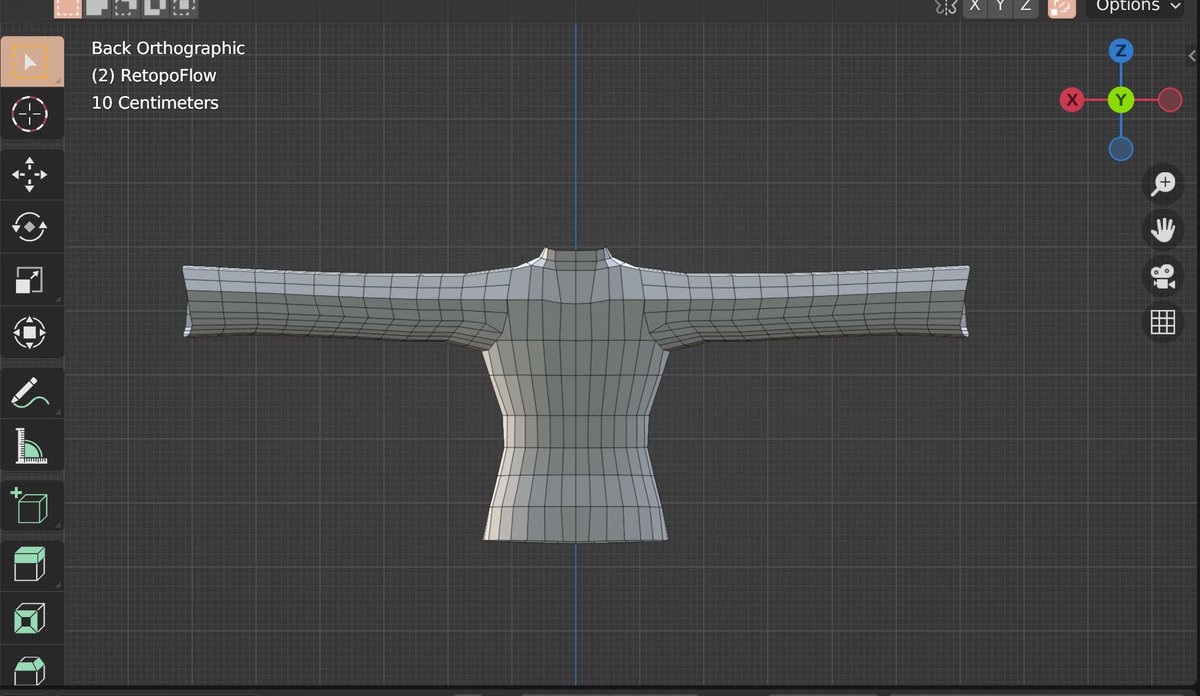Viewport: 1200px width, 696px height.
Task: Toggle X axis mirror
Action: click(976, 6)
